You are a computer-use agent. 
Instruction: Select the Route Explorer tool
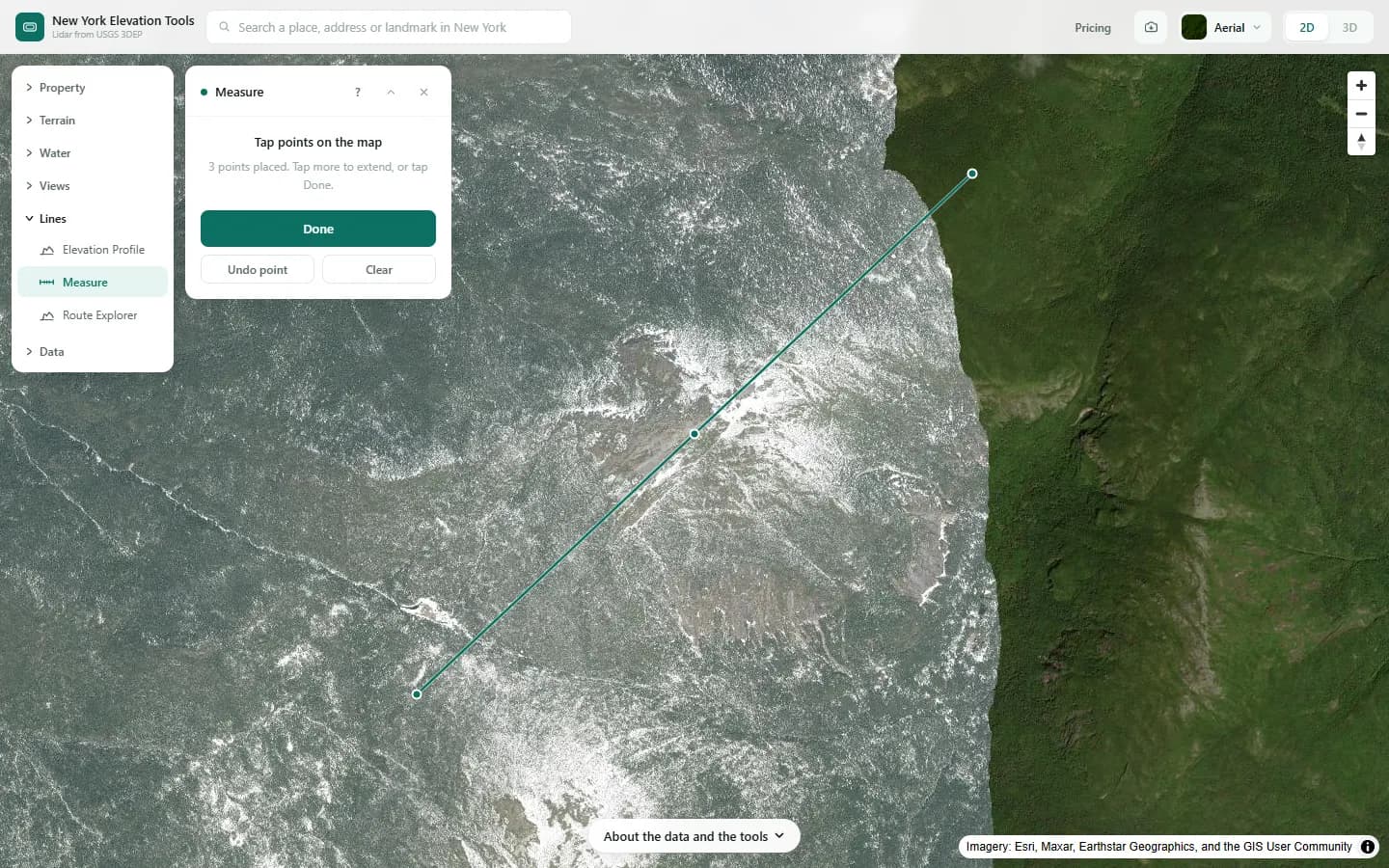(93, 315)
